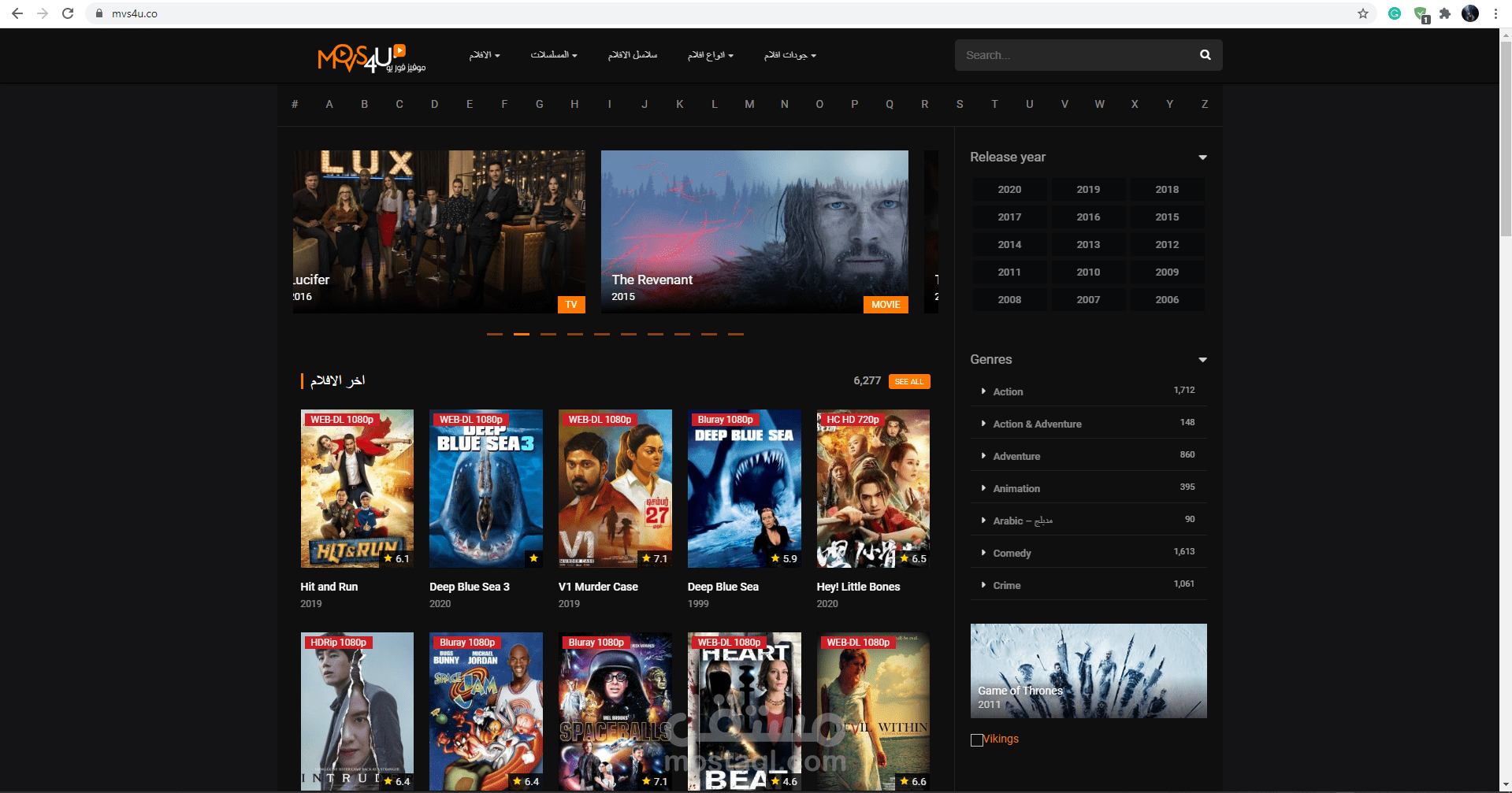Filter titles by letter A
Image resolution: width=1512 pixels, height=793 pixels.
(329, 104)
